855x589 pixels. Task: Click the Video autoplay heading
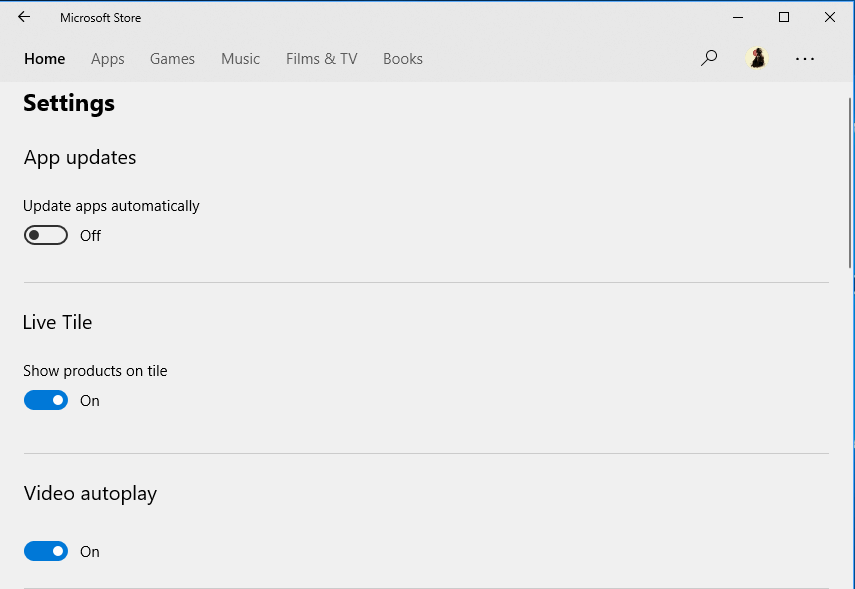pyautogui.click(x=90, y=494)
